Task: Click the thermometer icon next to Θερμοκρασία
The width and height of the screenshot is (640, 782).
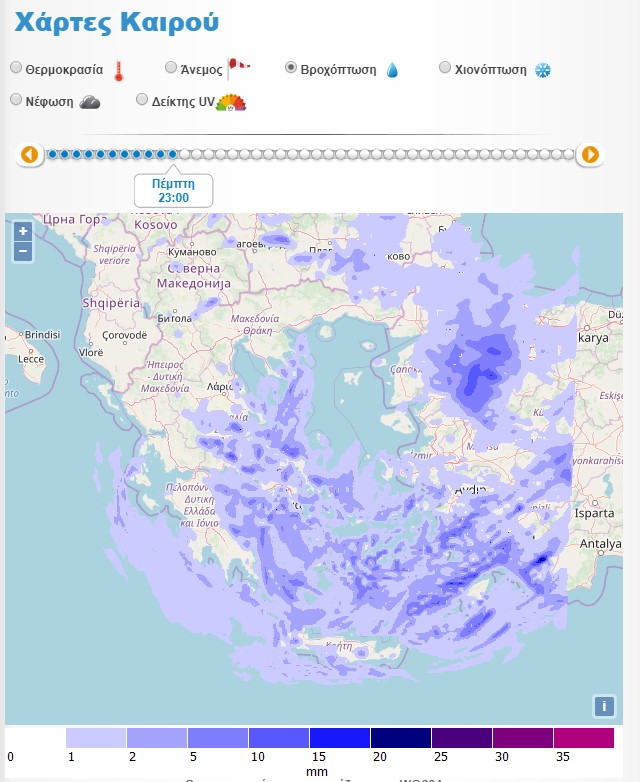Action: [118, 70]
